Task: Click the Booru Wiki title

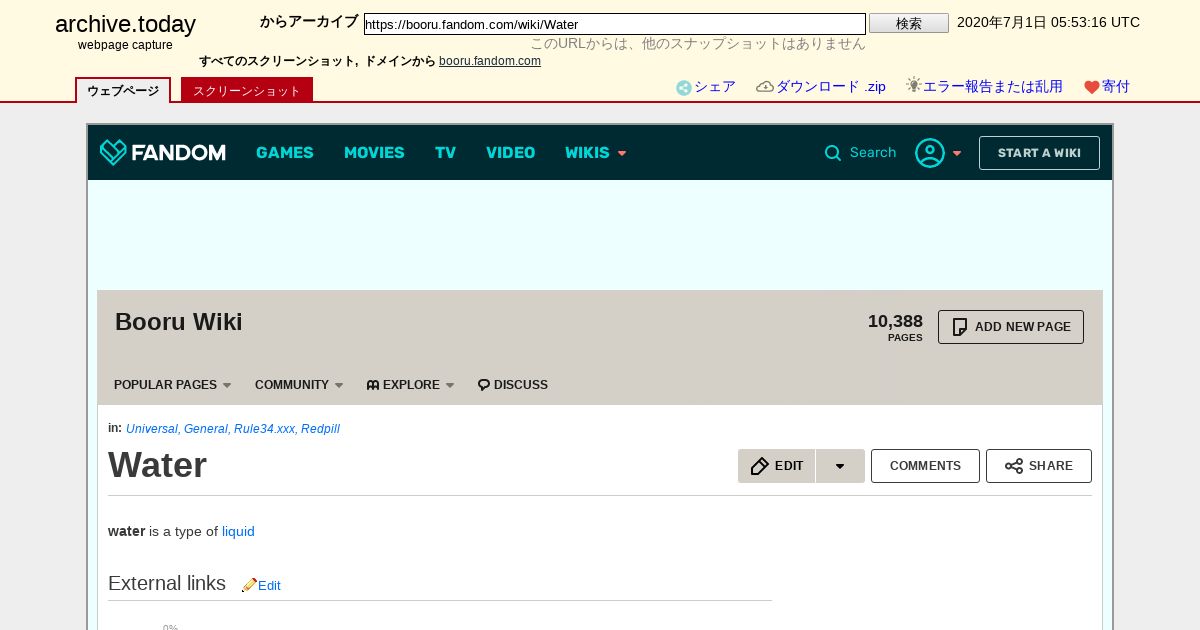Action: tap(179, 322)
